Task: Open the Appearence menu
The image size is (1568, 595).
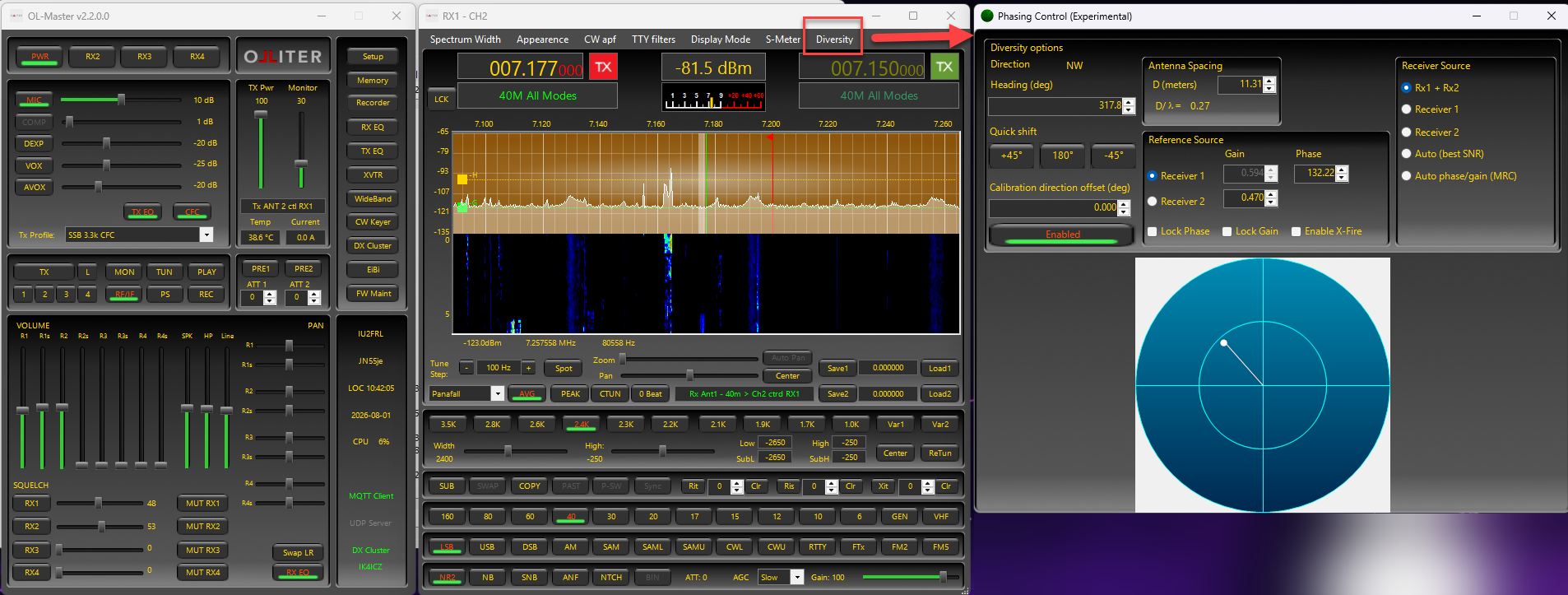Action: pos(542,40)
